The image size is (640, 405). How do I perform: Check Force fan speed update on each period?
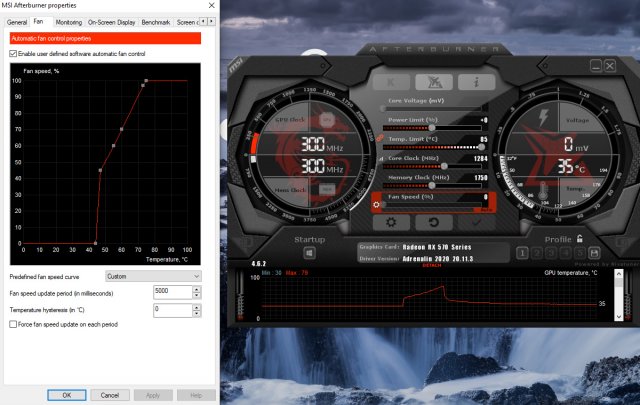(x=13, y=325)
